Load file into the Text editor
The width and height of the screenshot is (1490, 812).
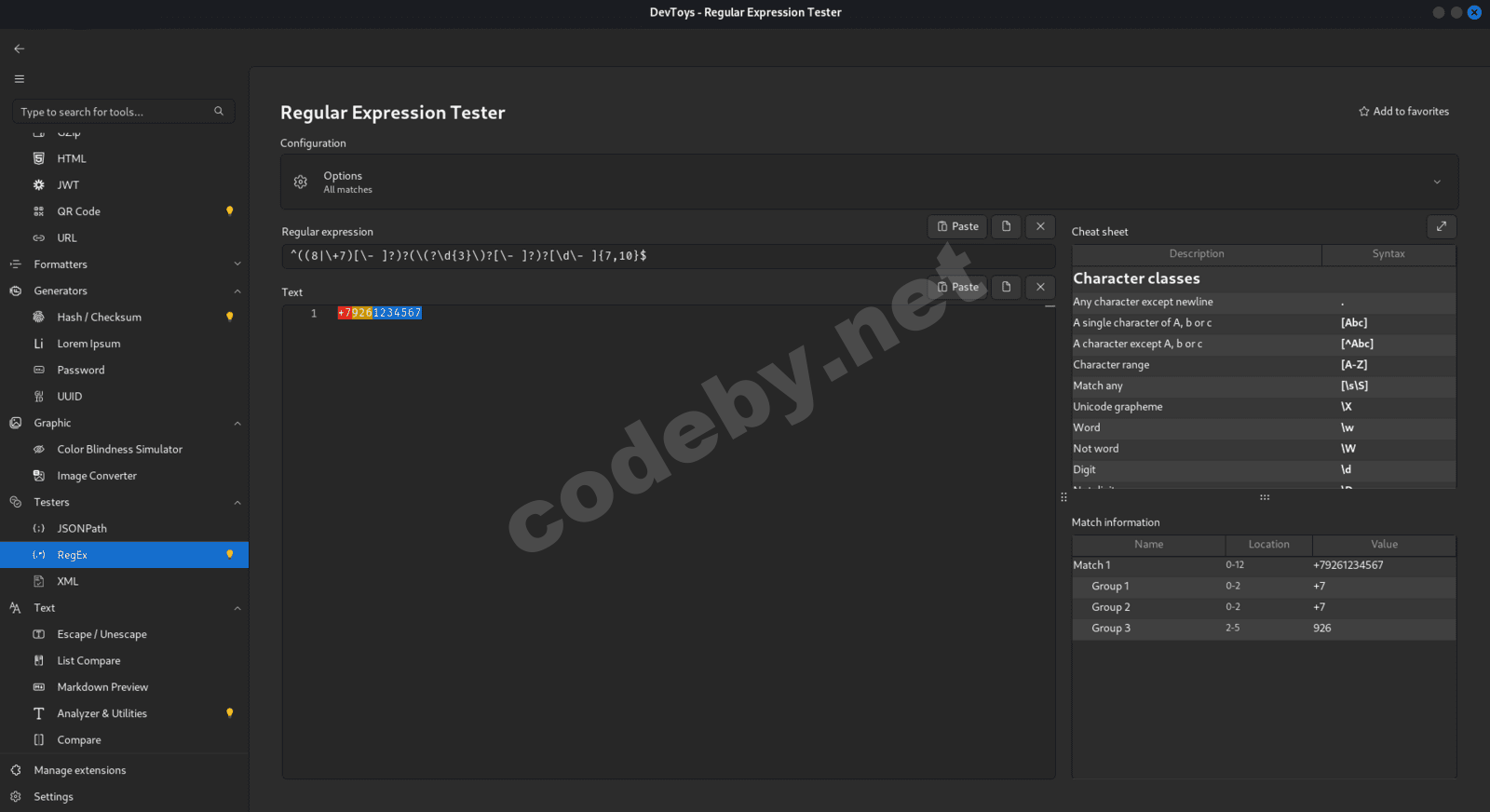coord(1006,287)
